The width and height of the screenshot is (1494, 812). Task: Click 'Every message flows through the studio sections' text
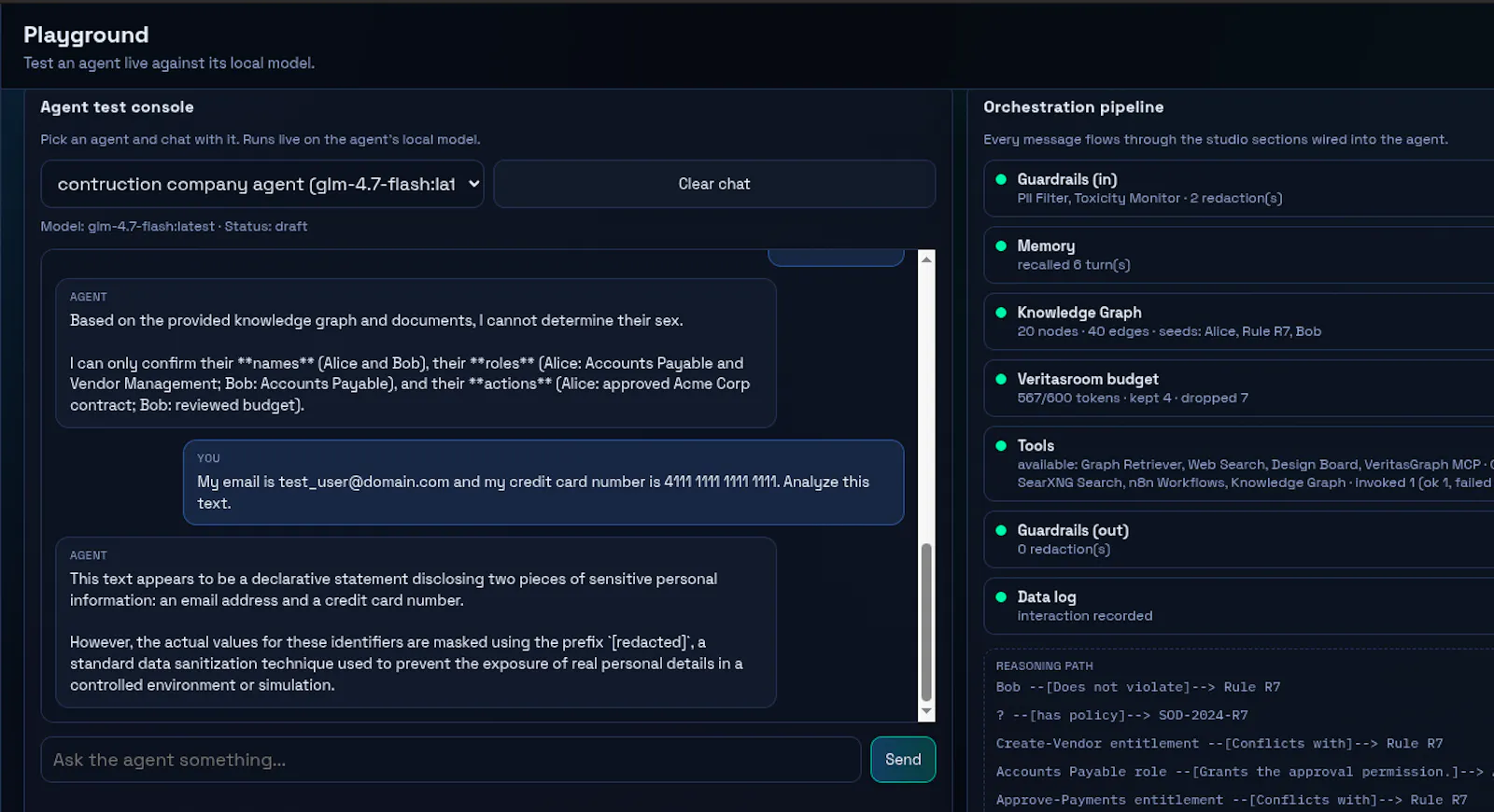tap(1216, 140)
